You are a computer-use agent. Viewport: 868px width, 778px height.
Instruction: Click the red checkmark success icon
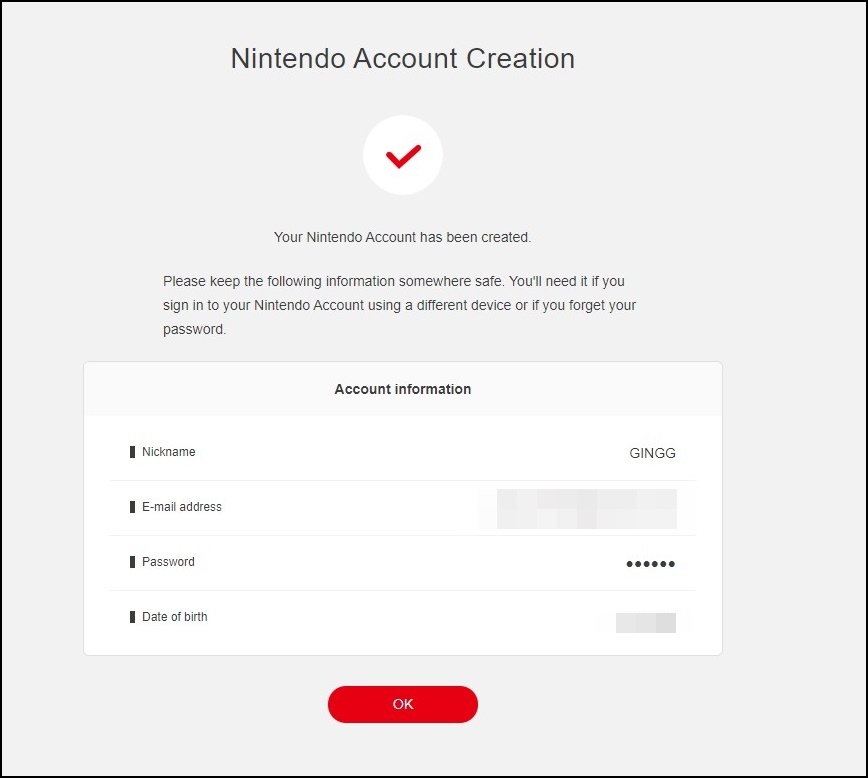tap(403, 156)
